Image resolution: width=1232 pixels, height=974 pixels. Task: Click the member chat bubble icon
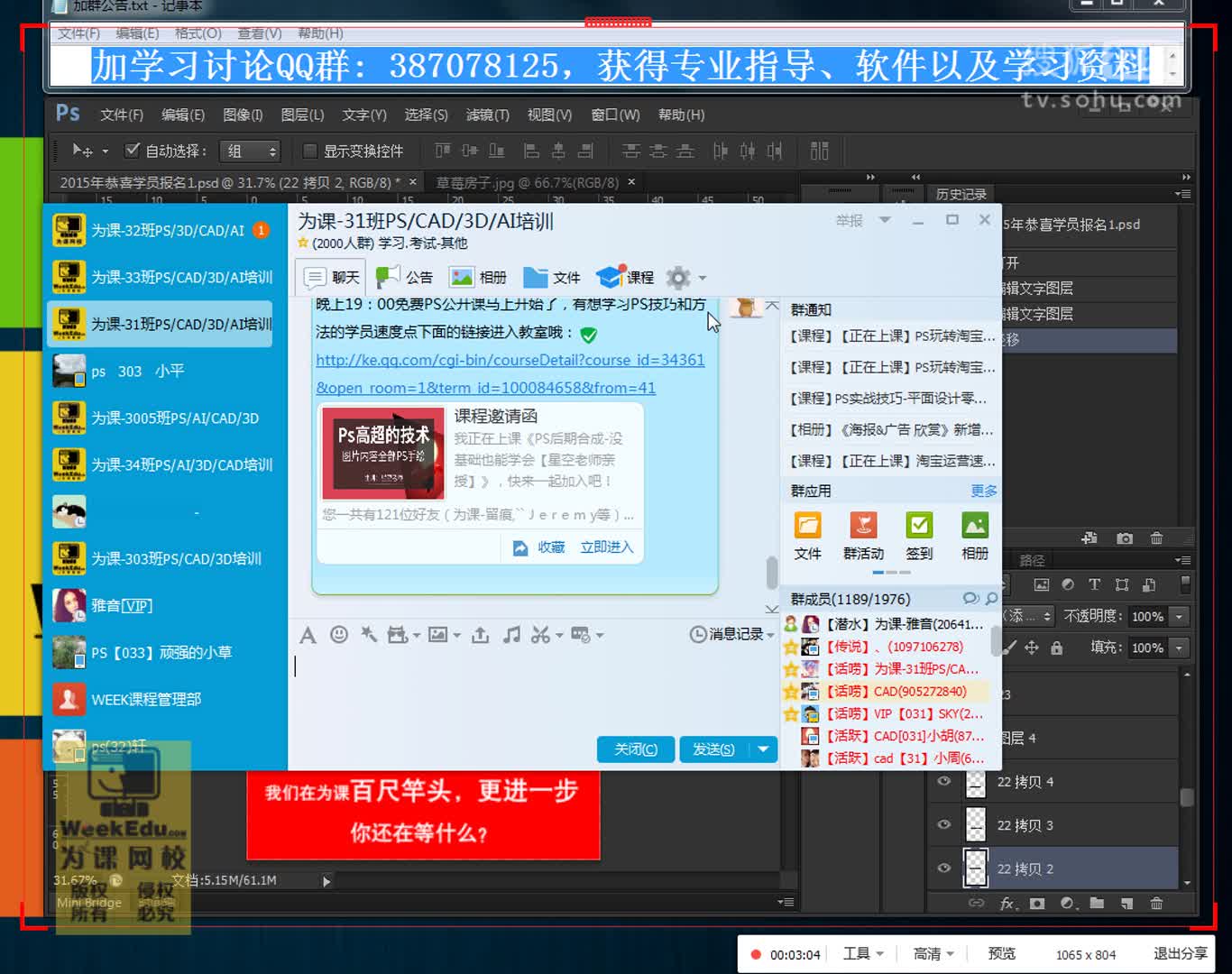pyautogui.click(x=970, y=599)
